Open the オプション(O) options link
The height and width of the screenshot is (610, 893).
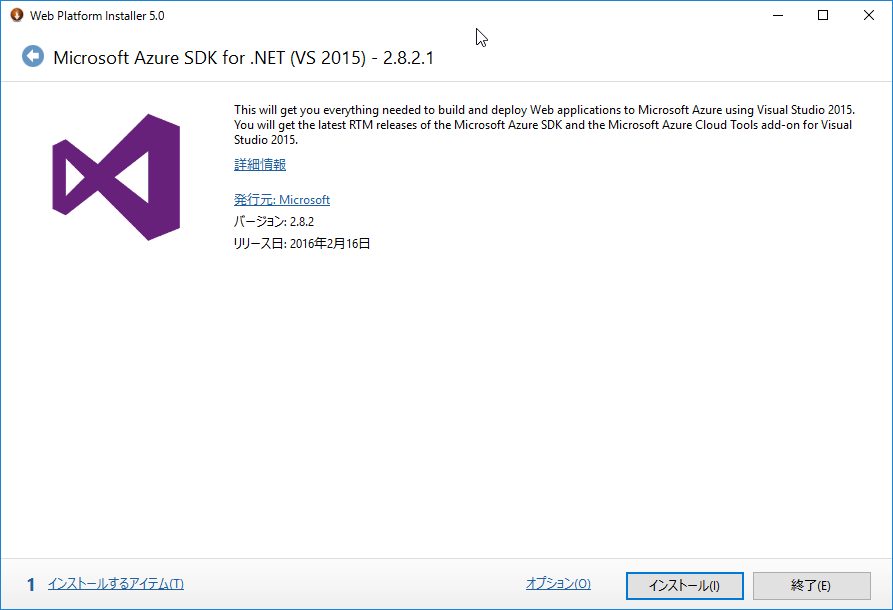click(x=558, y=583)
